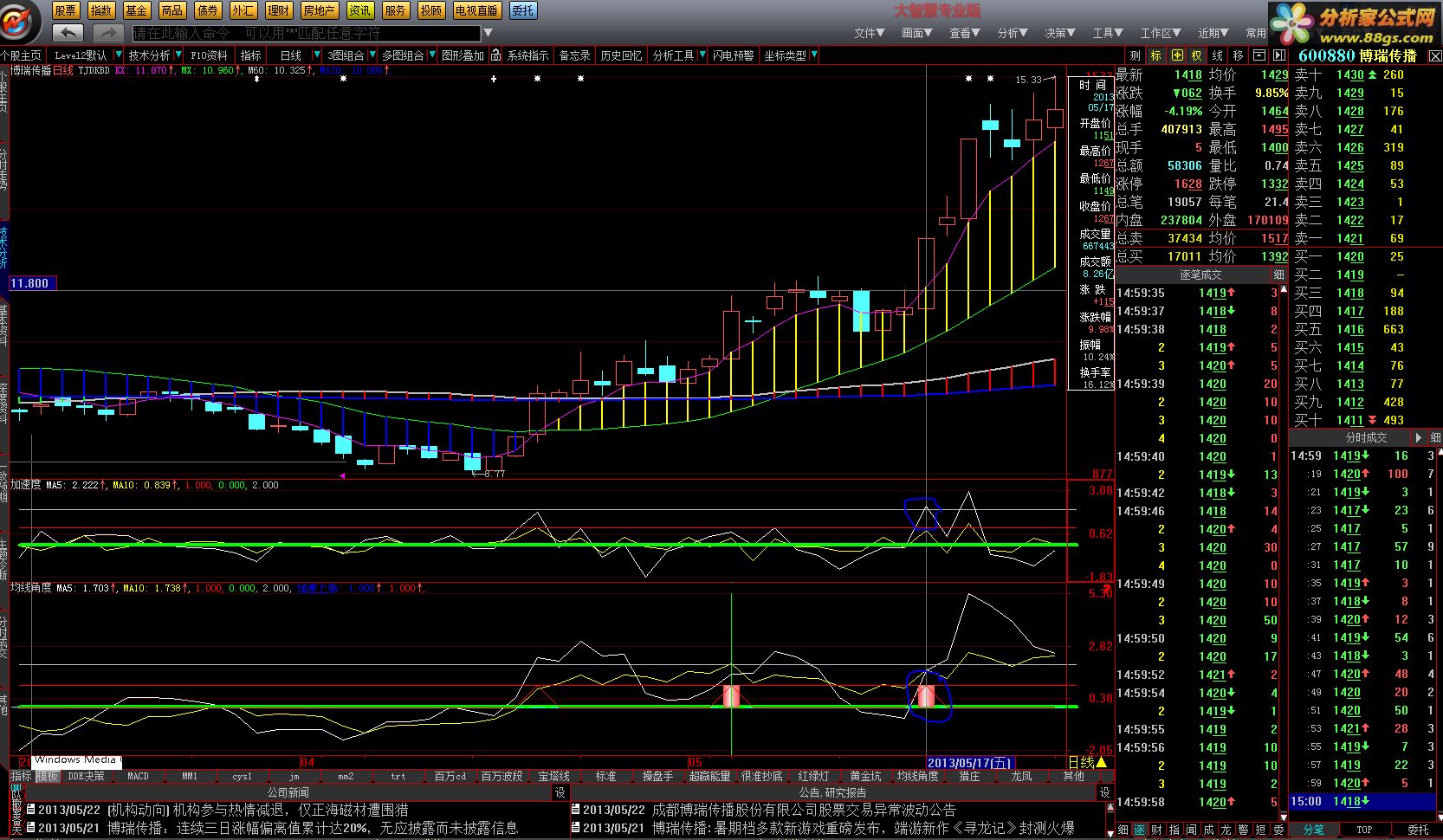Click the 细 detail button of 逐笔成交
This screenshot has height=840, width=1443.
point(1279,275)
